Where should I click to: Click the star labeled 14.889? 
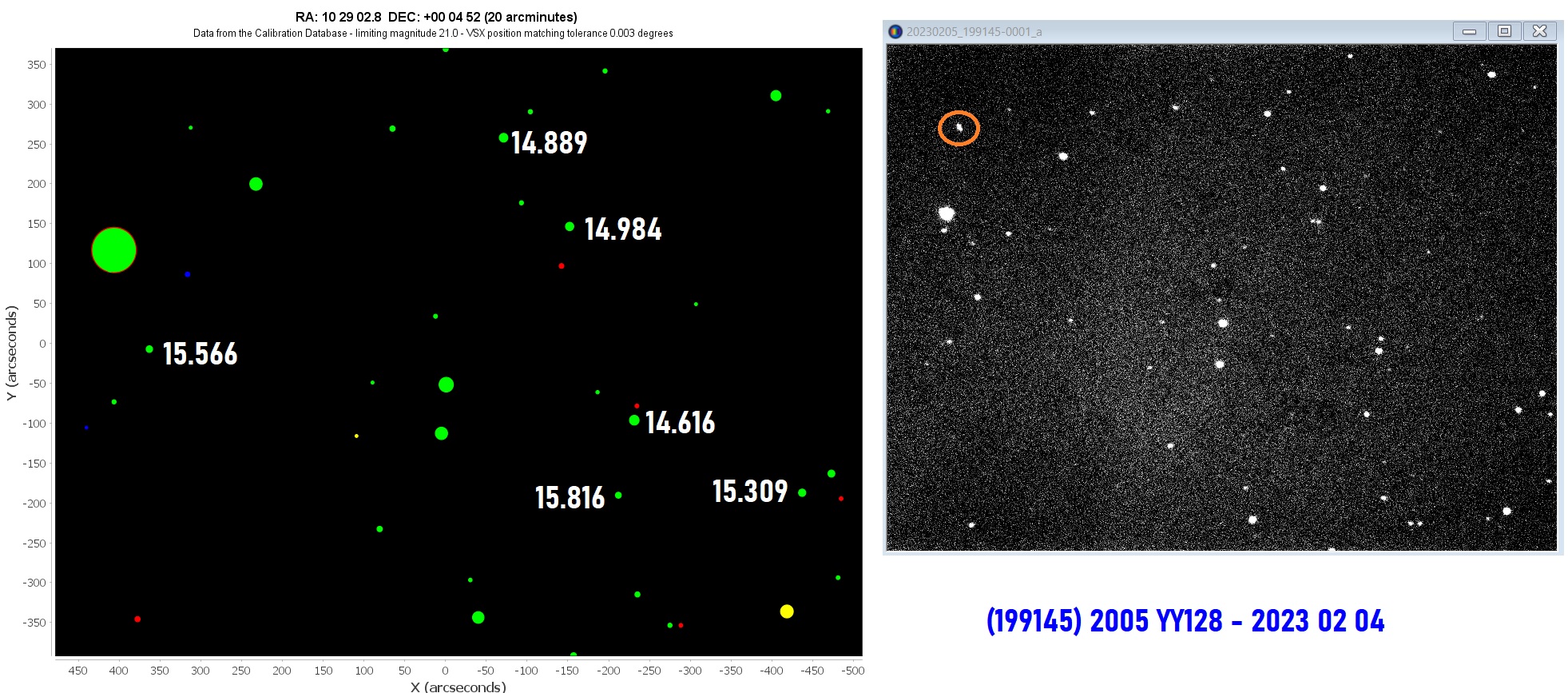tap(503, 137)
